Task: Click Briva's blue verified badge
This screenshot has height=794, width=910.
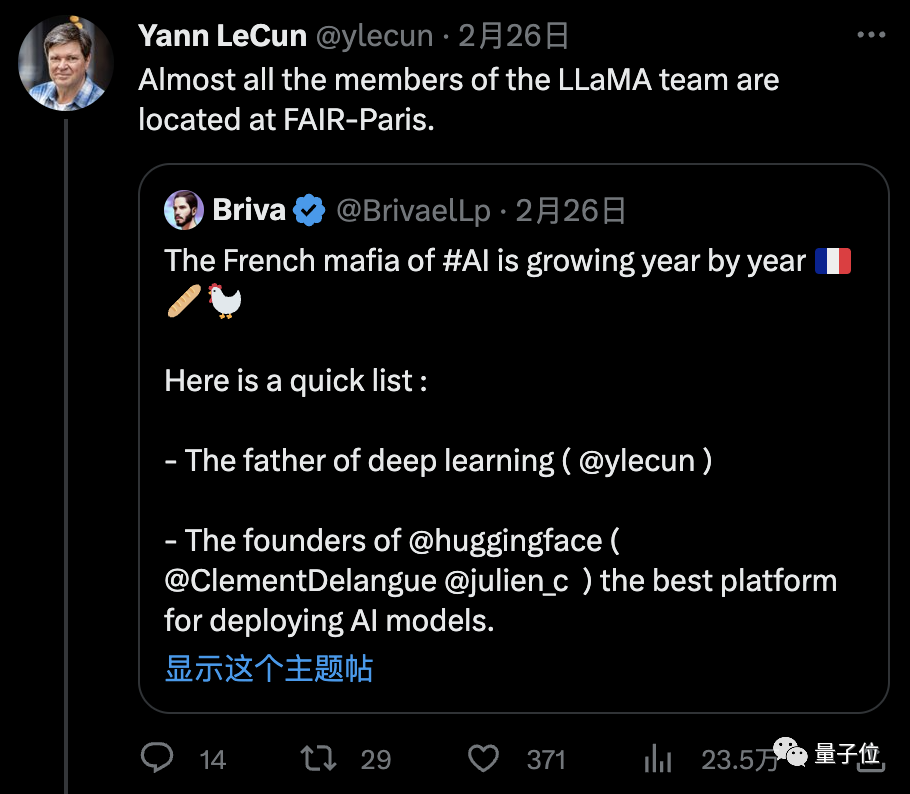Action: (x=310, y=210)
